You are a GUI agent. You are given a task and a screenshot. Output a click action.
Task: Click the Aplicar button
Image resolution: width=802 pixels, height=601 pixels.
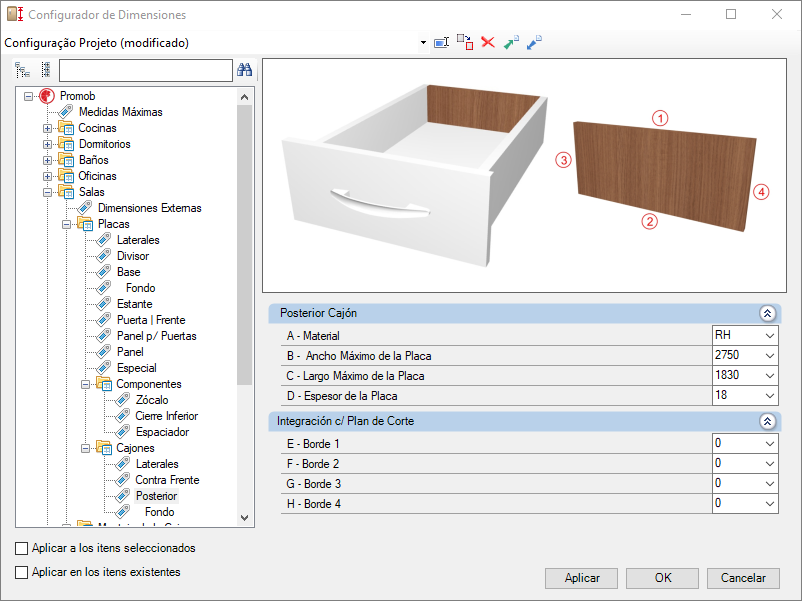582,578
